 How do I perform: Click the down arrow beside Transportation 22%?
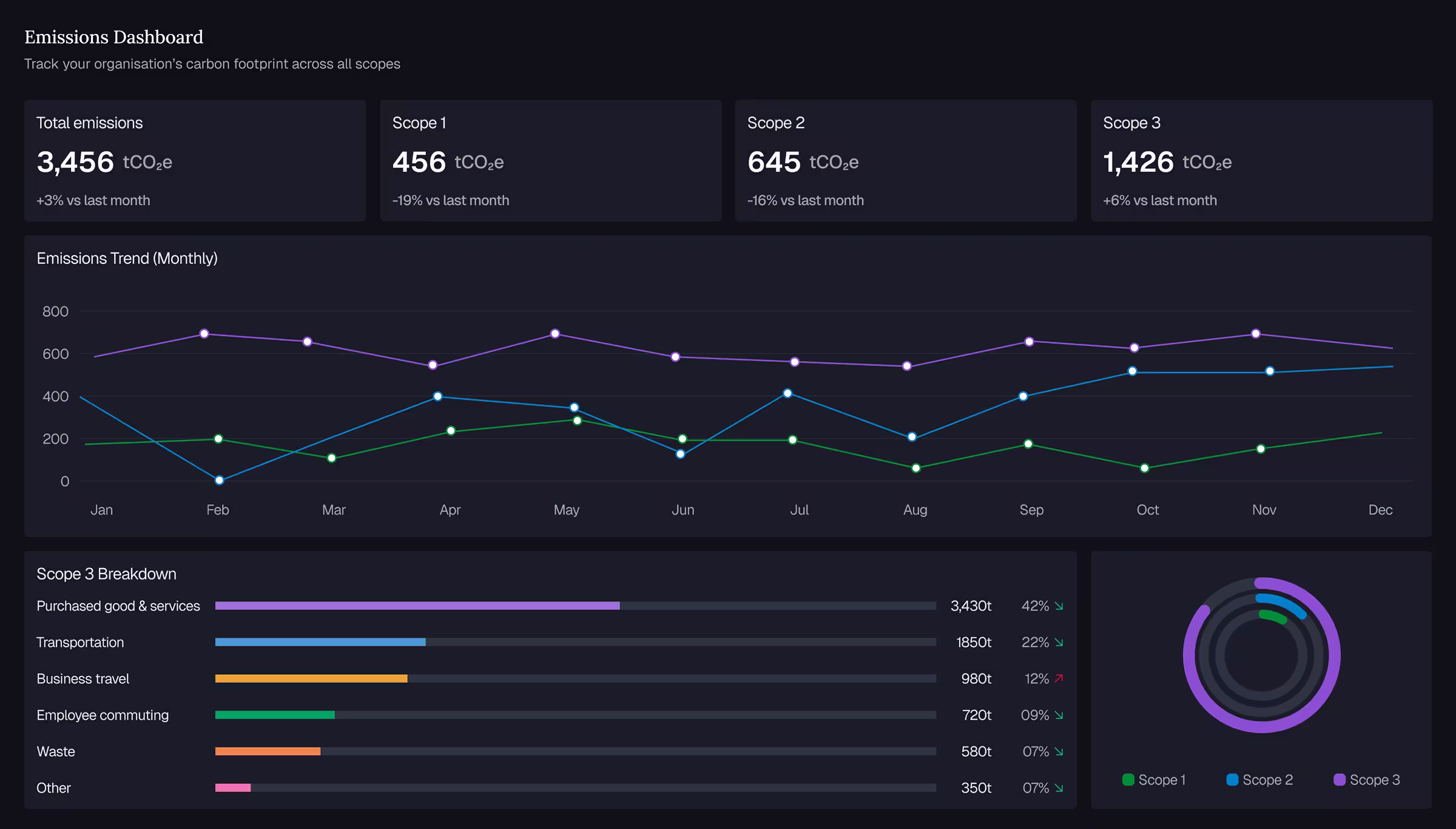click(1059, 642)
